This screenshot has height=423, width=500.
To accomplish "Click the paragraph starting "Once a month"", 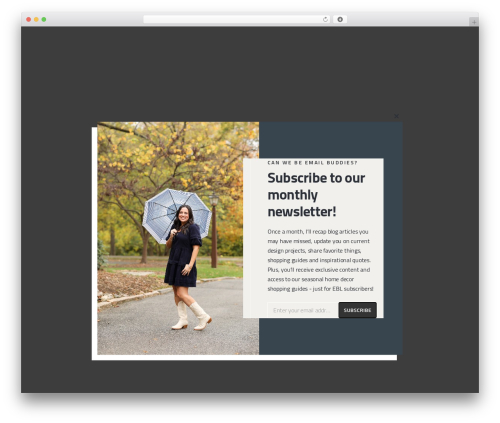I will (x=320, y=260).
